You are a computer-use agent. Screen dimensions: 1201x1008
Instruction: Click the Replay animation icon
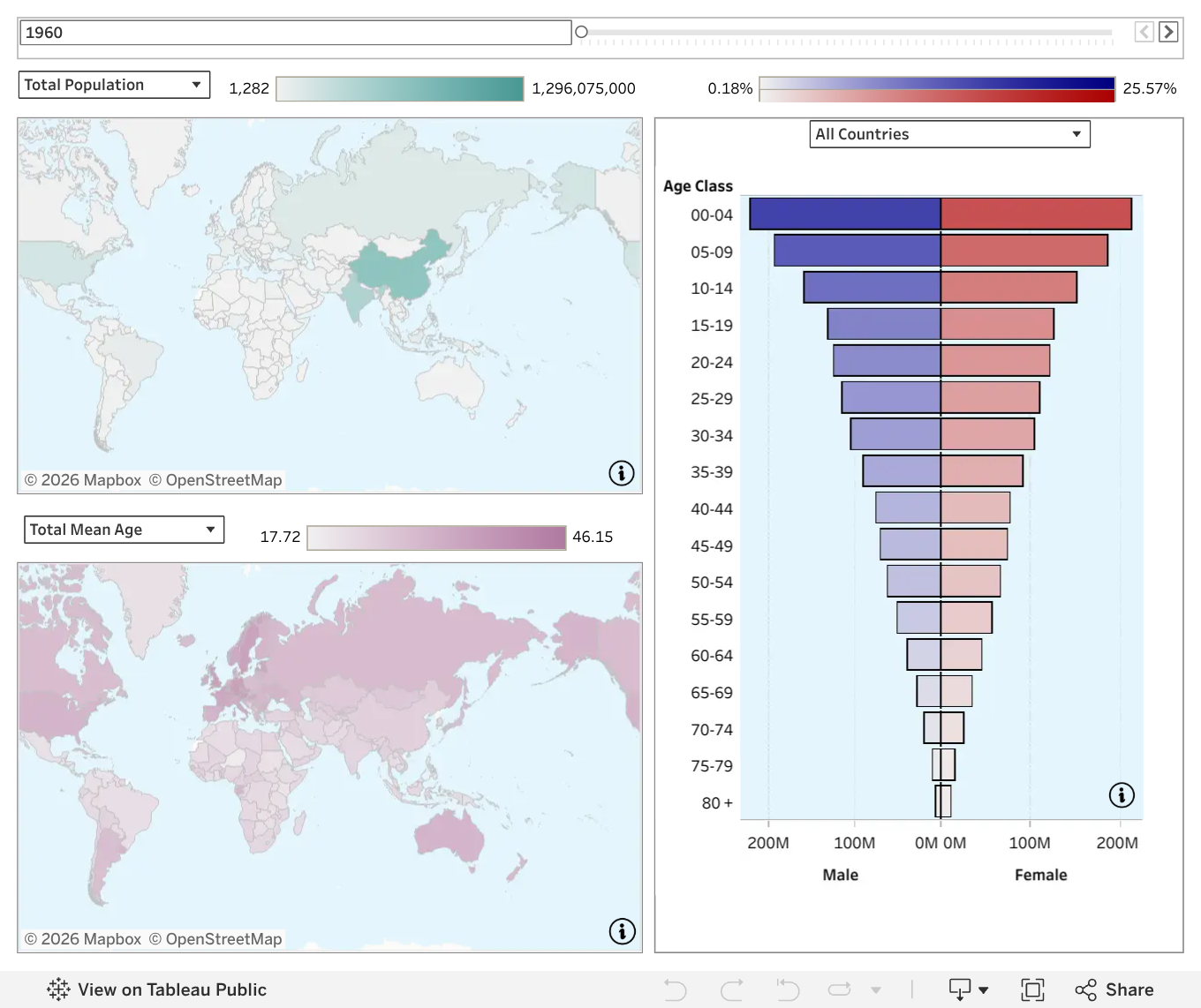(840, 989)
